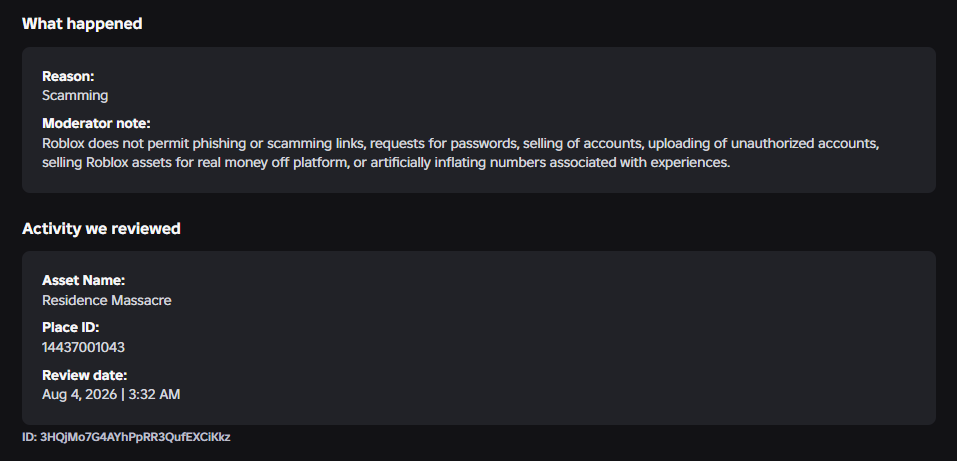Select the Residence Massacre asset name

click(x=107, y=300)
